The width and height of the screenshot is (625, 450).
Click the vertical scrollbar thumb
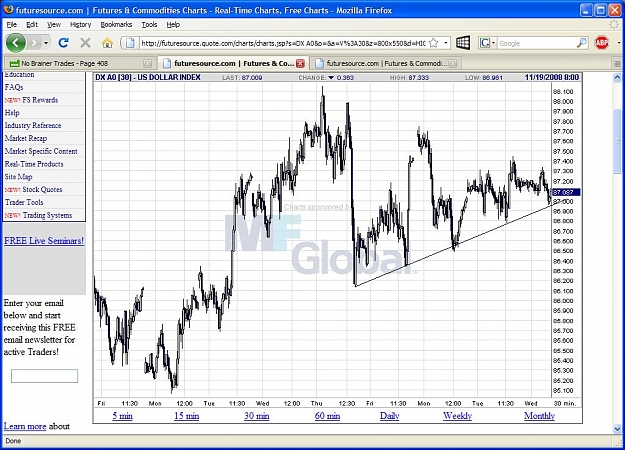[617, 140]
